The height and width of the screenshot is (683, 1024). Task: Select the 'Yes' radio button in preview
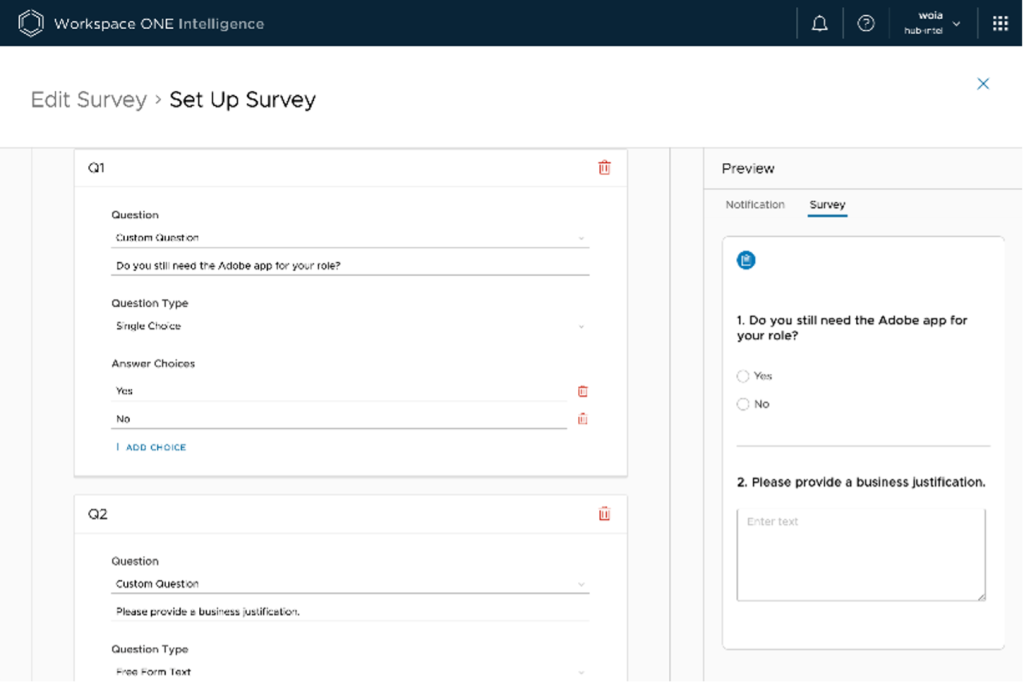tap(743, 376)
